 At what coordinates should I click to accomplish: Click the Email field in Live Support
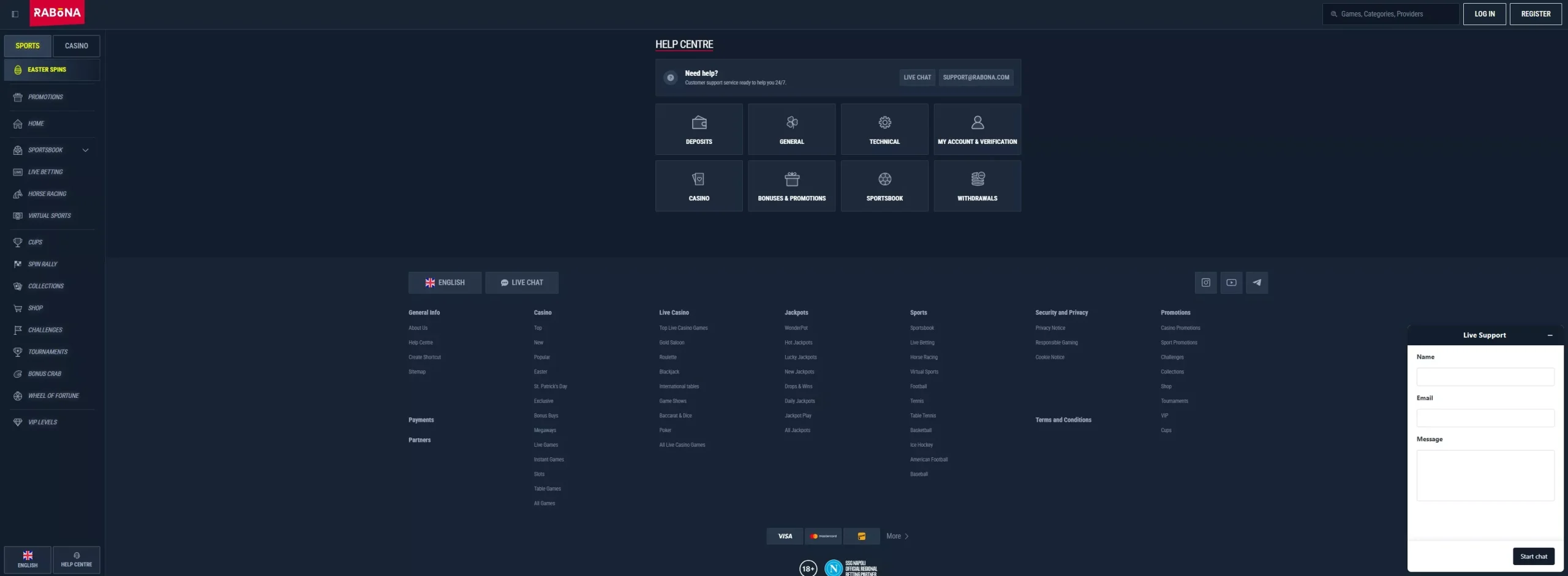click(x=1485, y=418)
